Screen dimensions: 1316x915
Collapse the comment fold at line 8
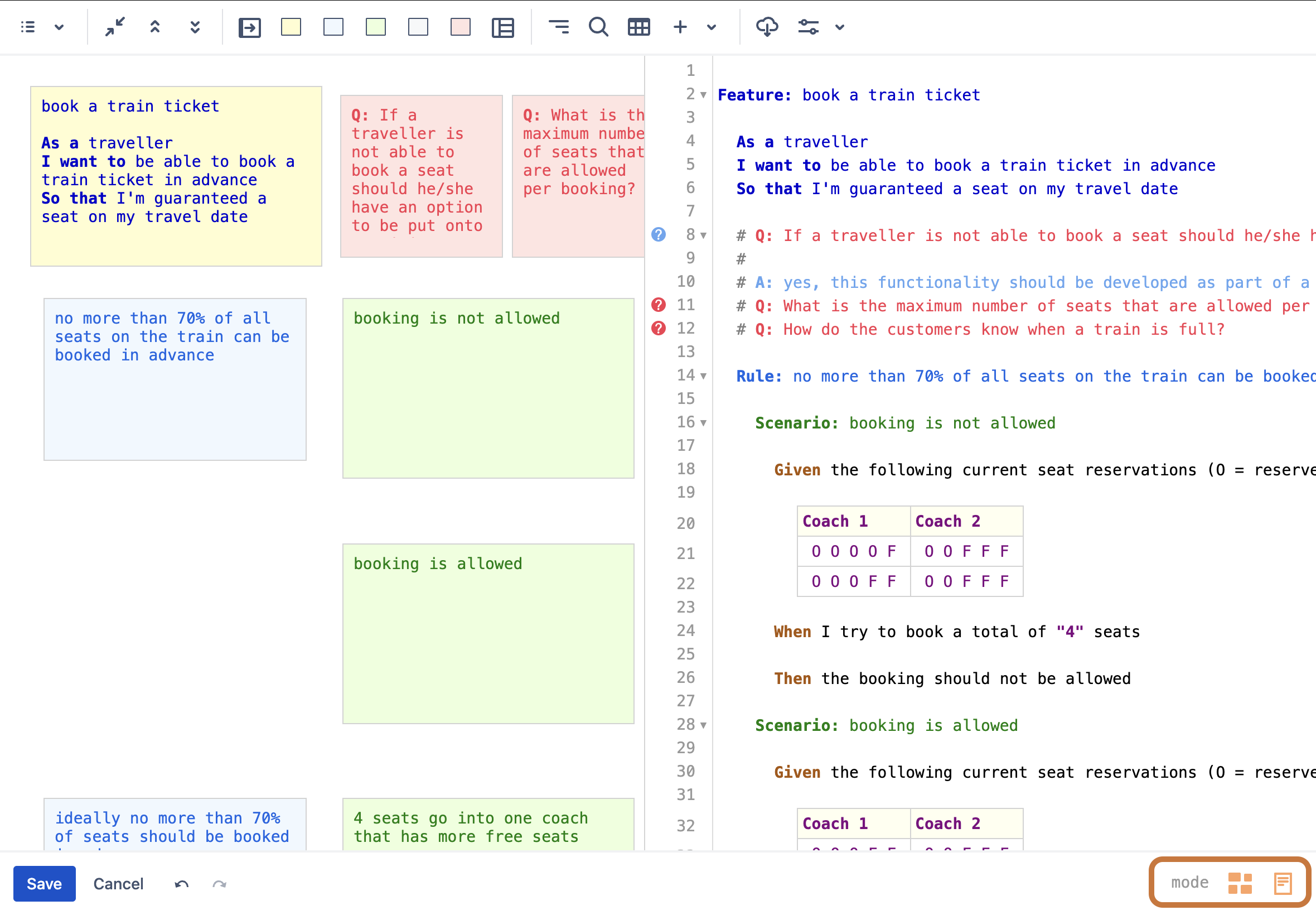[x=704, y=235]
